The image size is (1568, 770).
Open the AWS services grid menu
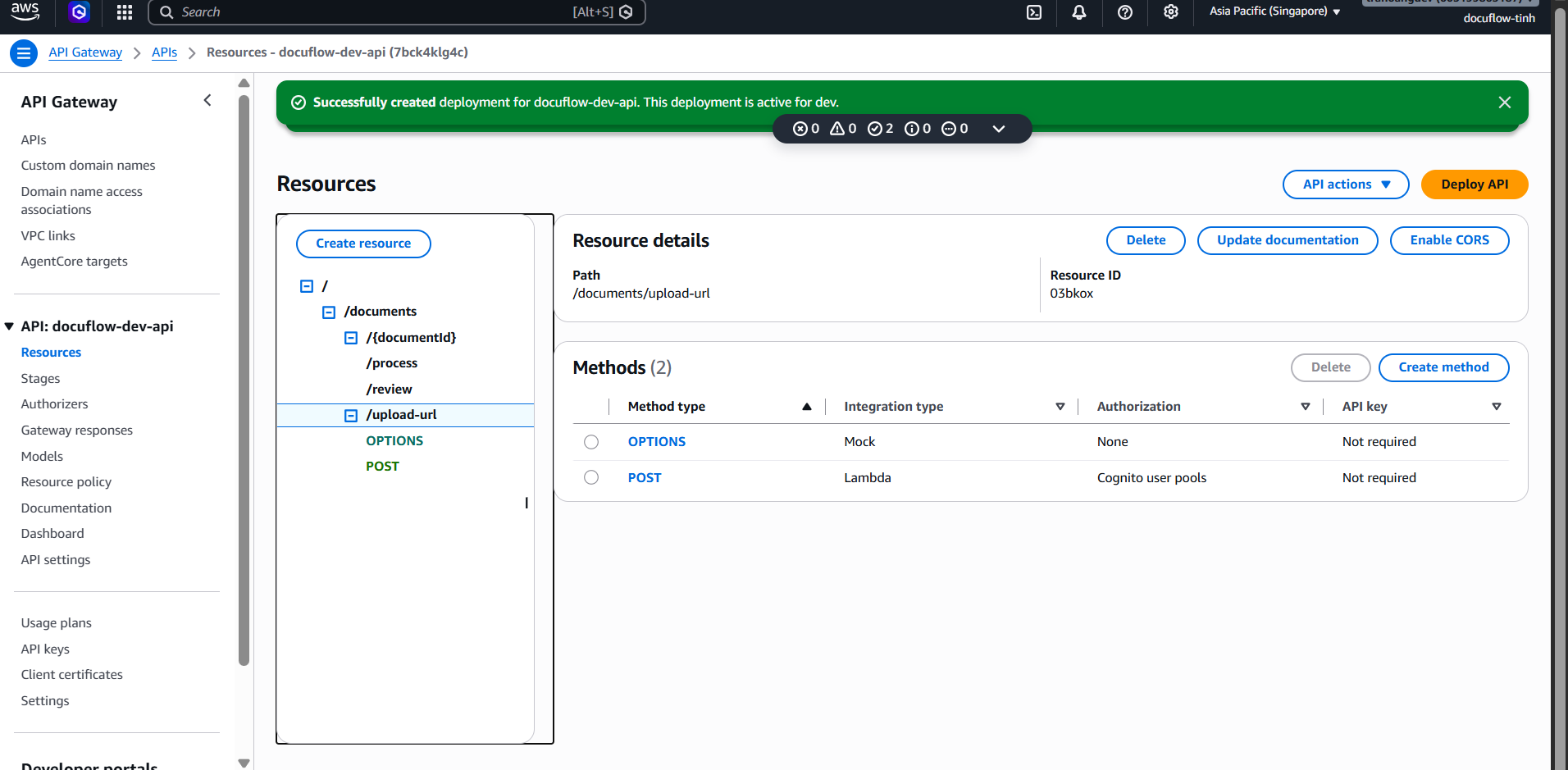(x=125, y=11)
